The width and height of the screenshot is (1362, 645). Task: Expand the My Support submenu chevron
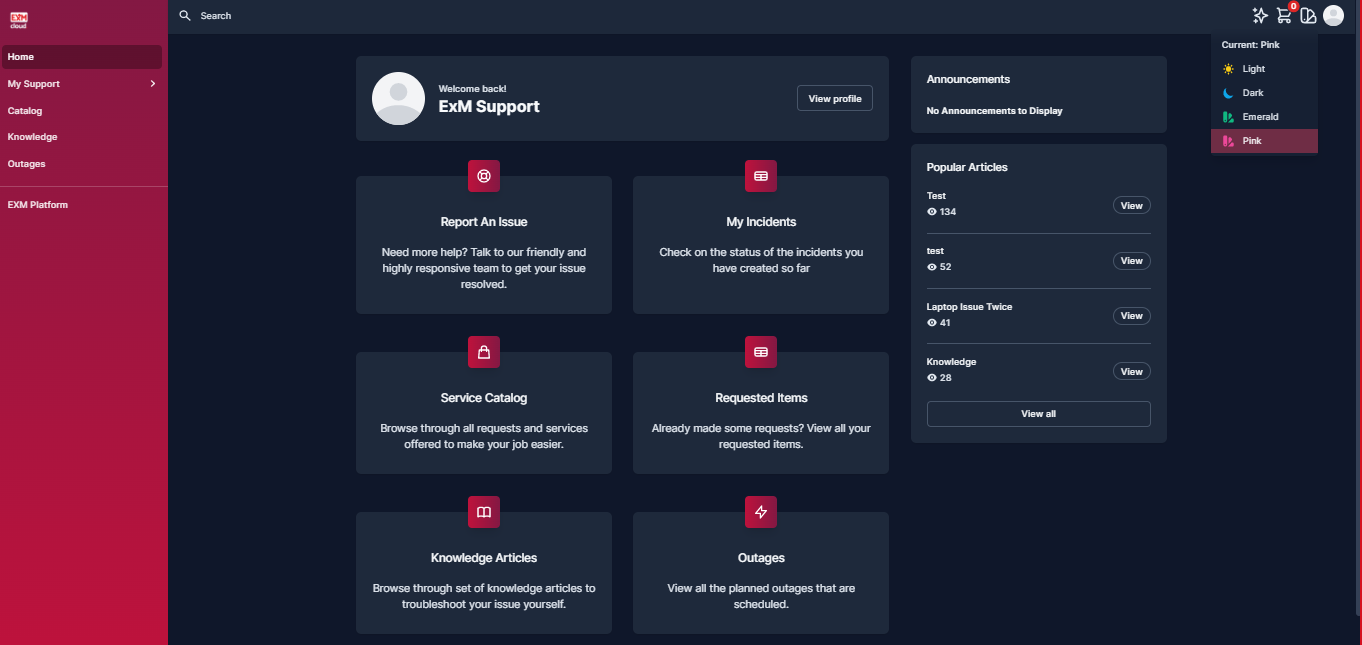coord(152,84)
